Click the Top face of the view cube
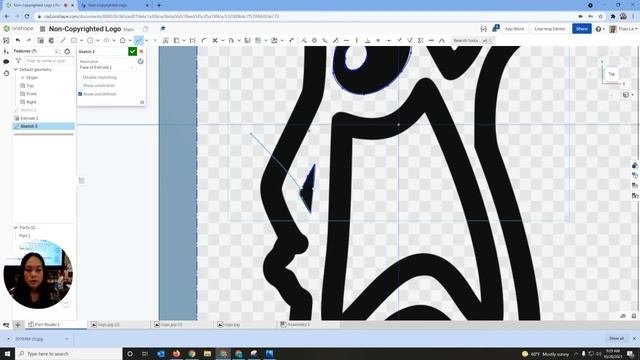 pyautogui.click(x=611, y=74)
